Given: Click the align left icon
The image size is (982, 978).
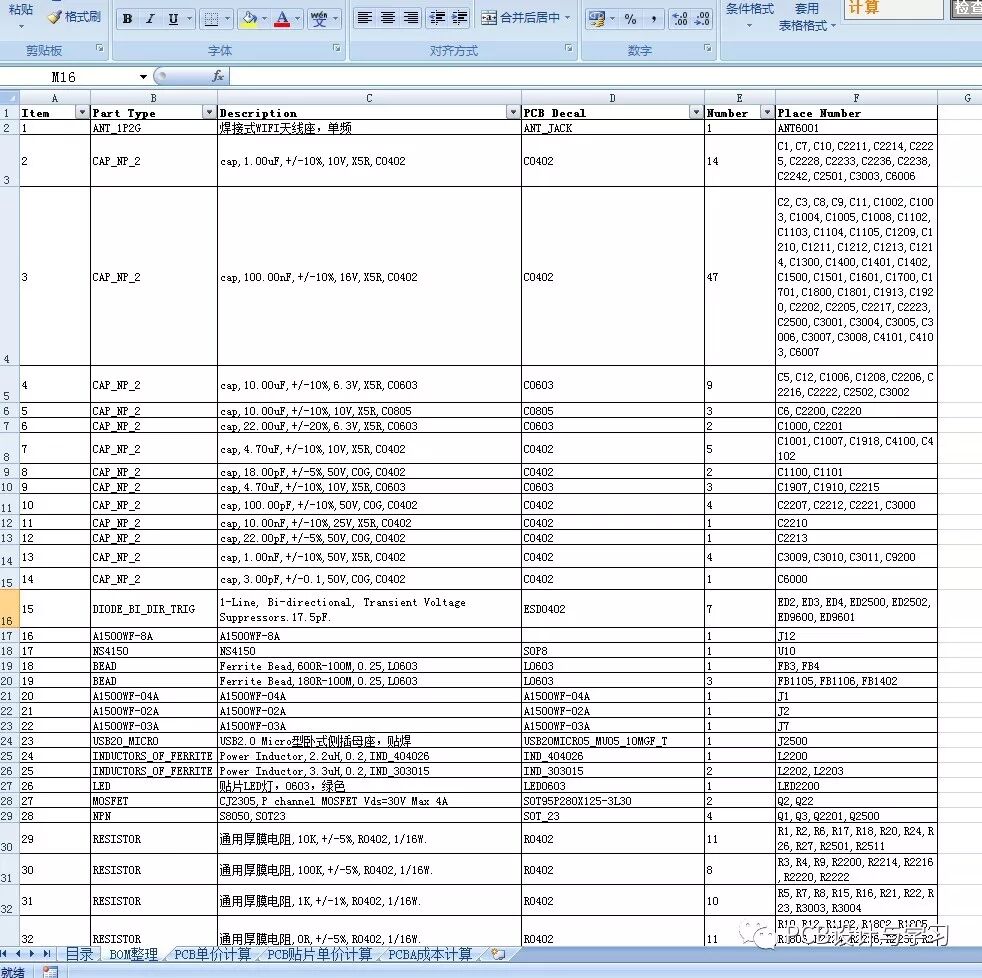Looking at the screenshot, I should [365, 18].
